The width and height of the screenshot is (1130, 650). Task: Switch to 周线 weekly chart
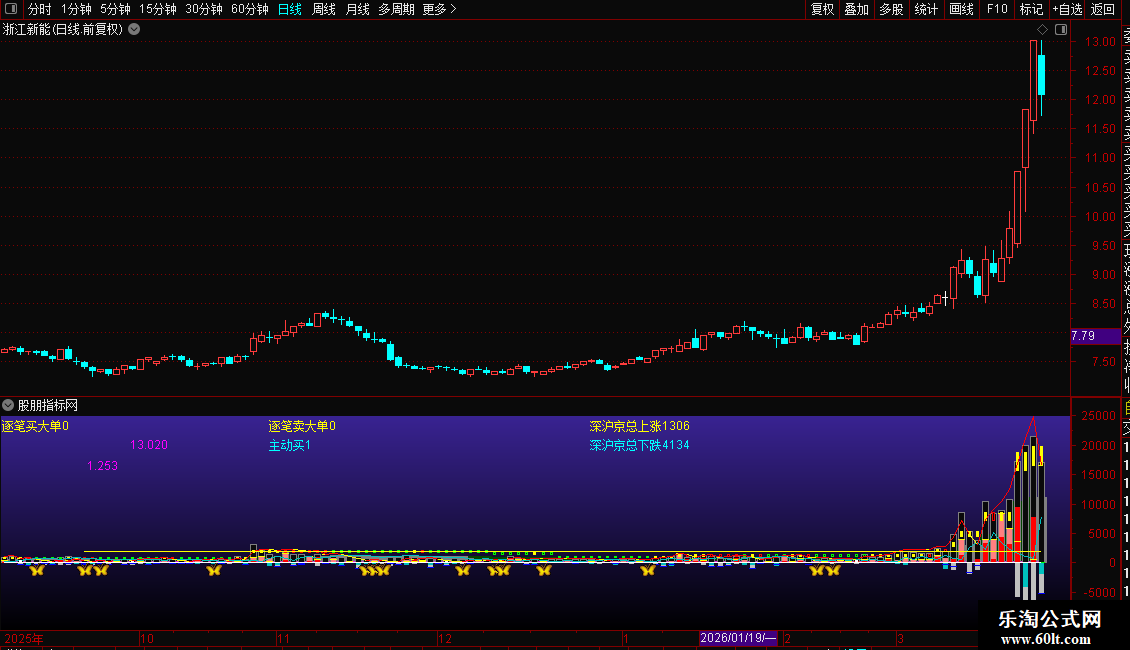324,9
